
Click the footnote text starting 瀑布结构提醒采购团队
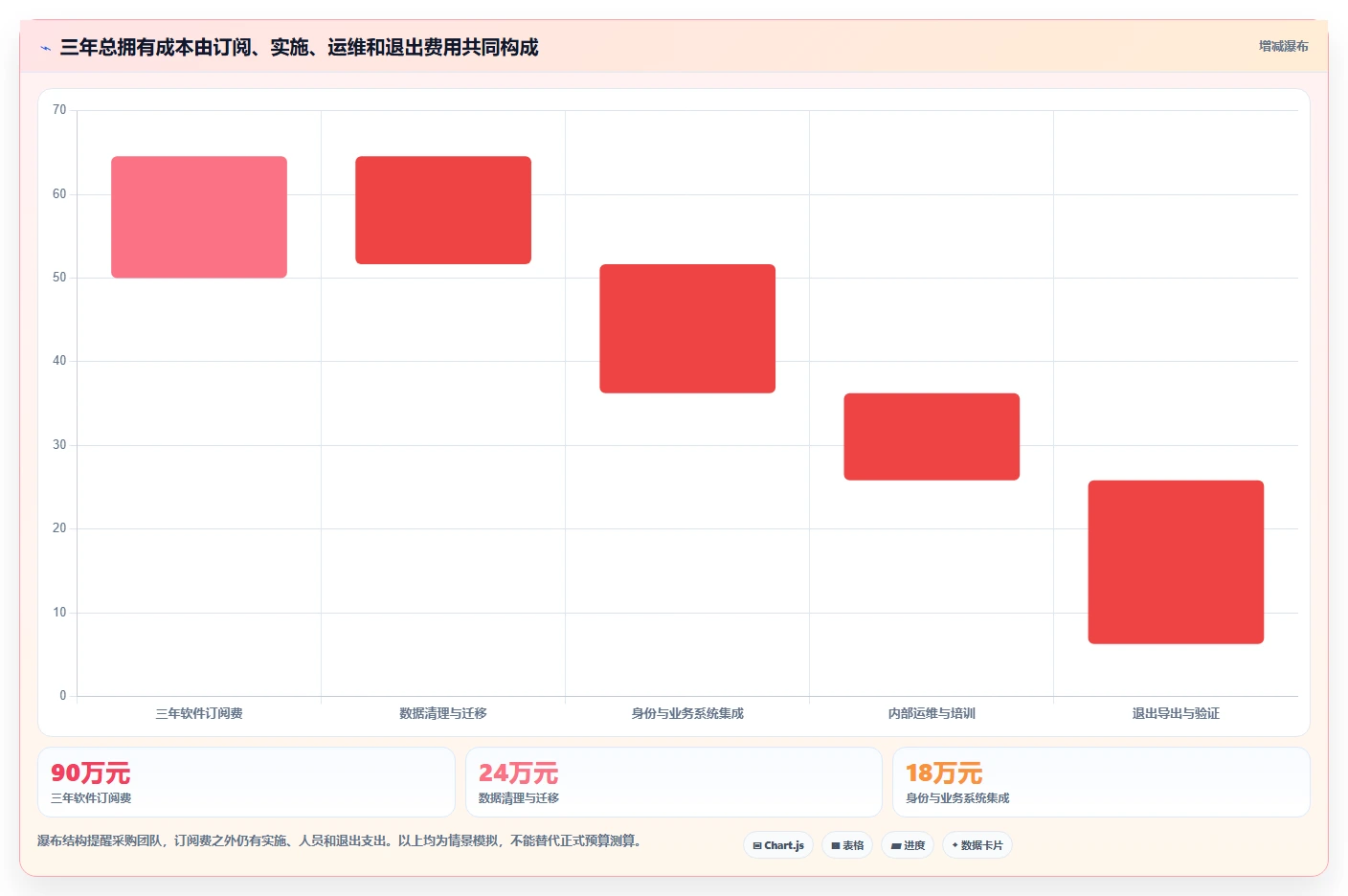[x=339, y=840]
